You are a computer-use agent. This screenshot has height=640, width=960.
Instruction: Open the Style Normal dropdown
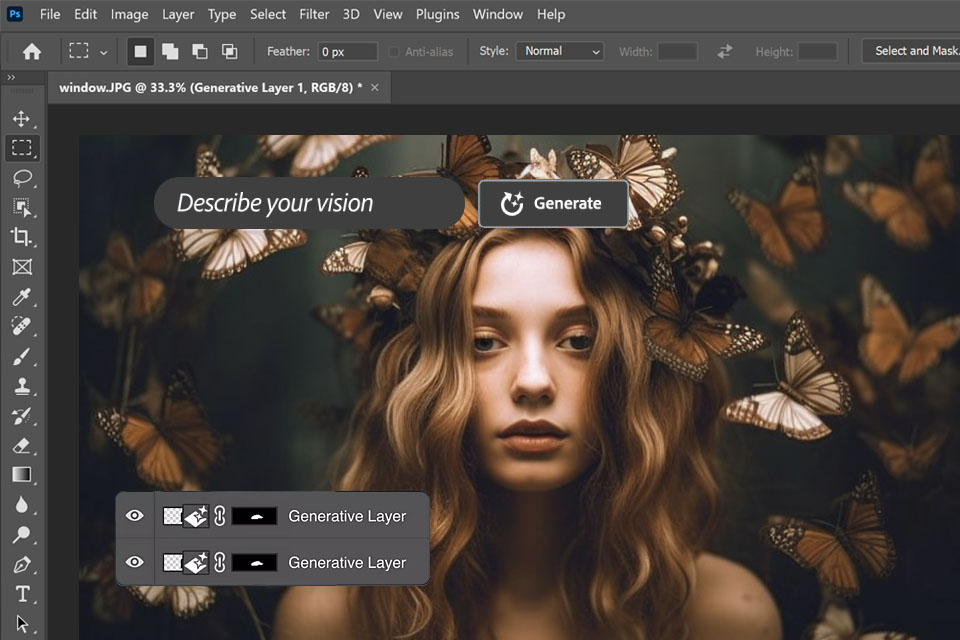(x=560, y=51)
